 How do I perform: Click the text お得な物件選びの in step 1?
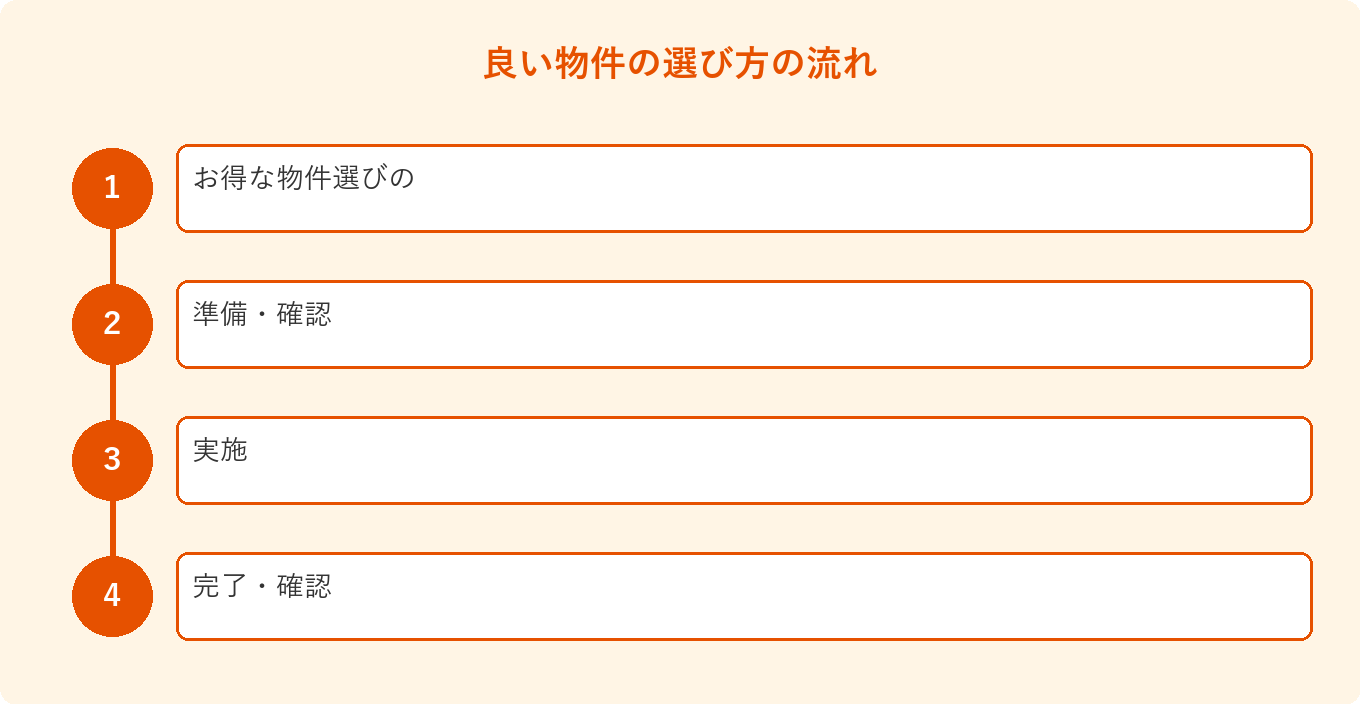click(303, 178)
